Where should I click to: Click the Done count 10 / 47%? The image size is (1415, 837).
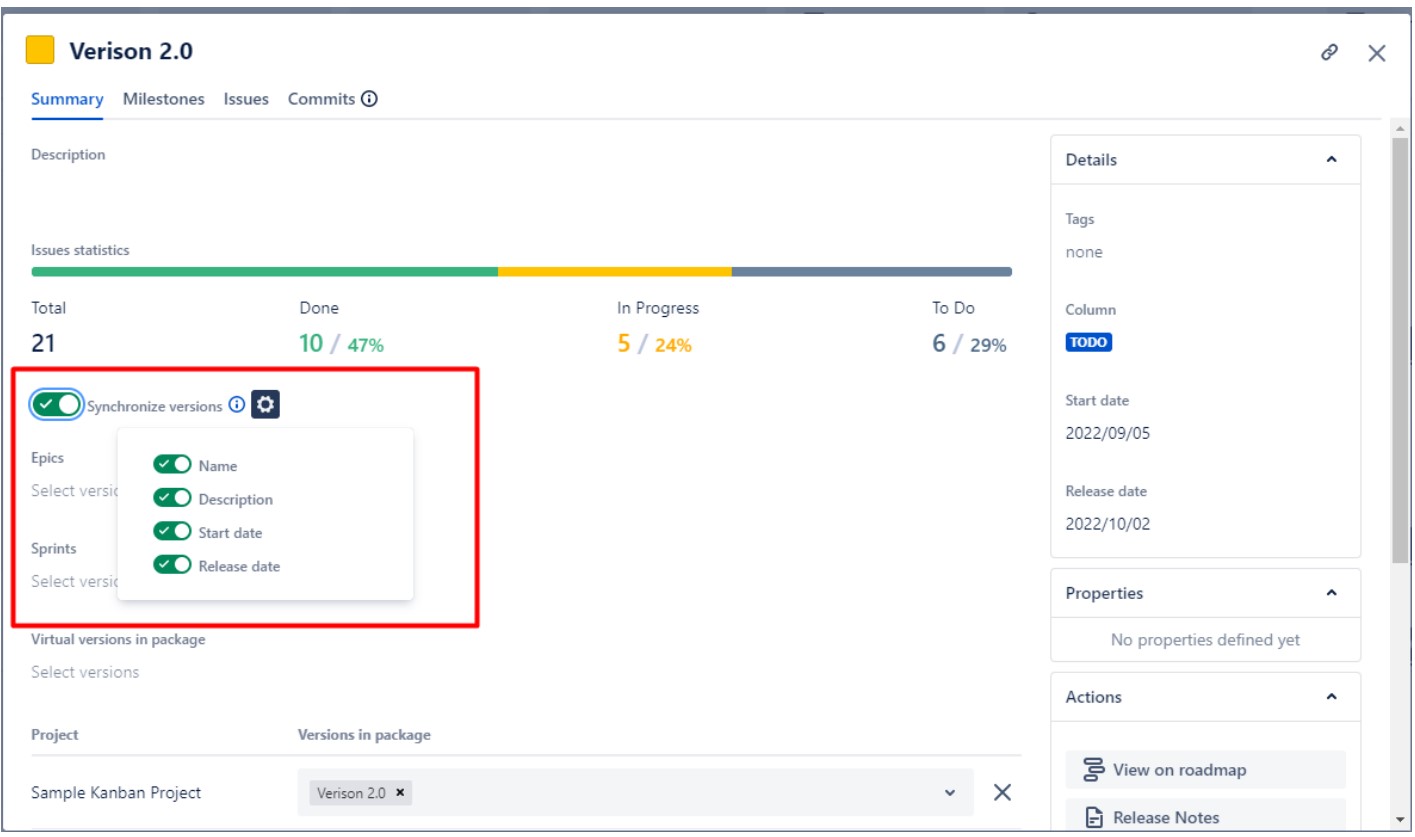pos(341,344)
